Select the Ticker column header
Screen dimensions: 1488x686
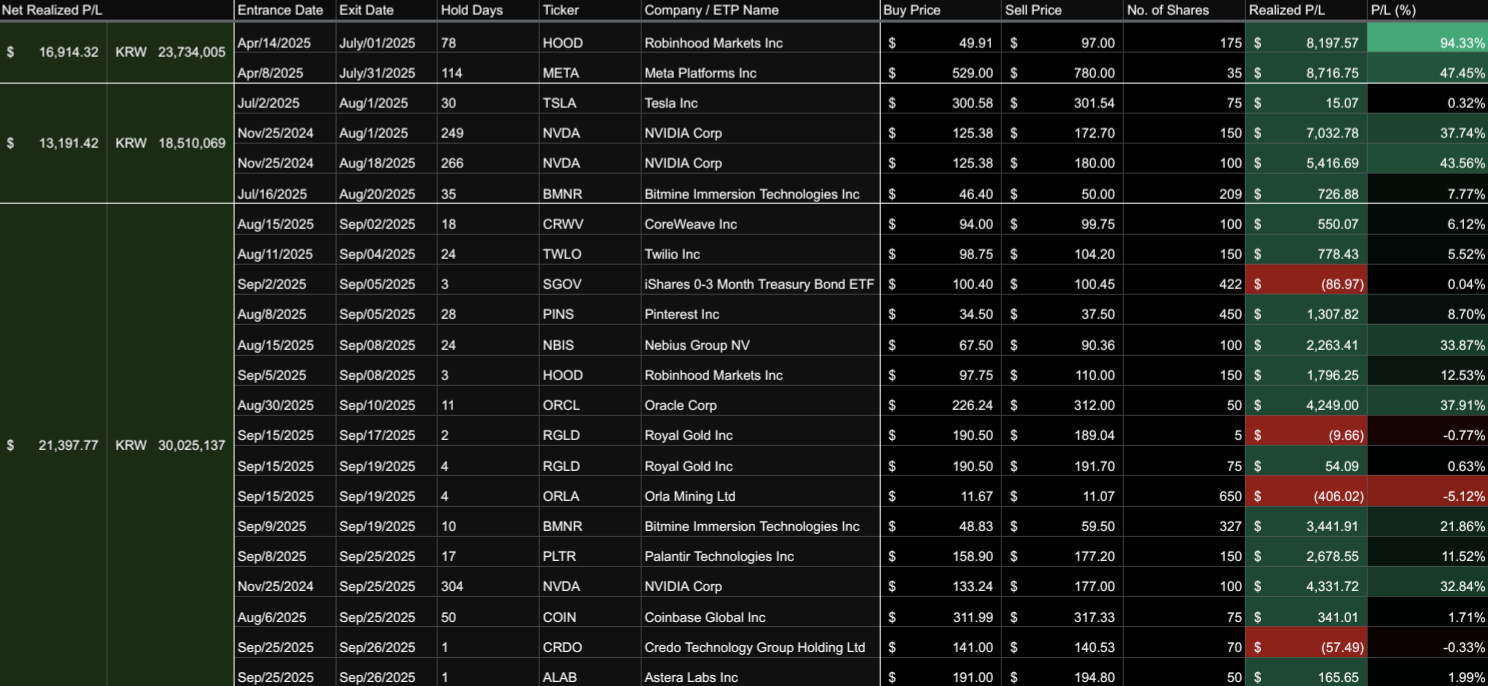pos(589,10)
